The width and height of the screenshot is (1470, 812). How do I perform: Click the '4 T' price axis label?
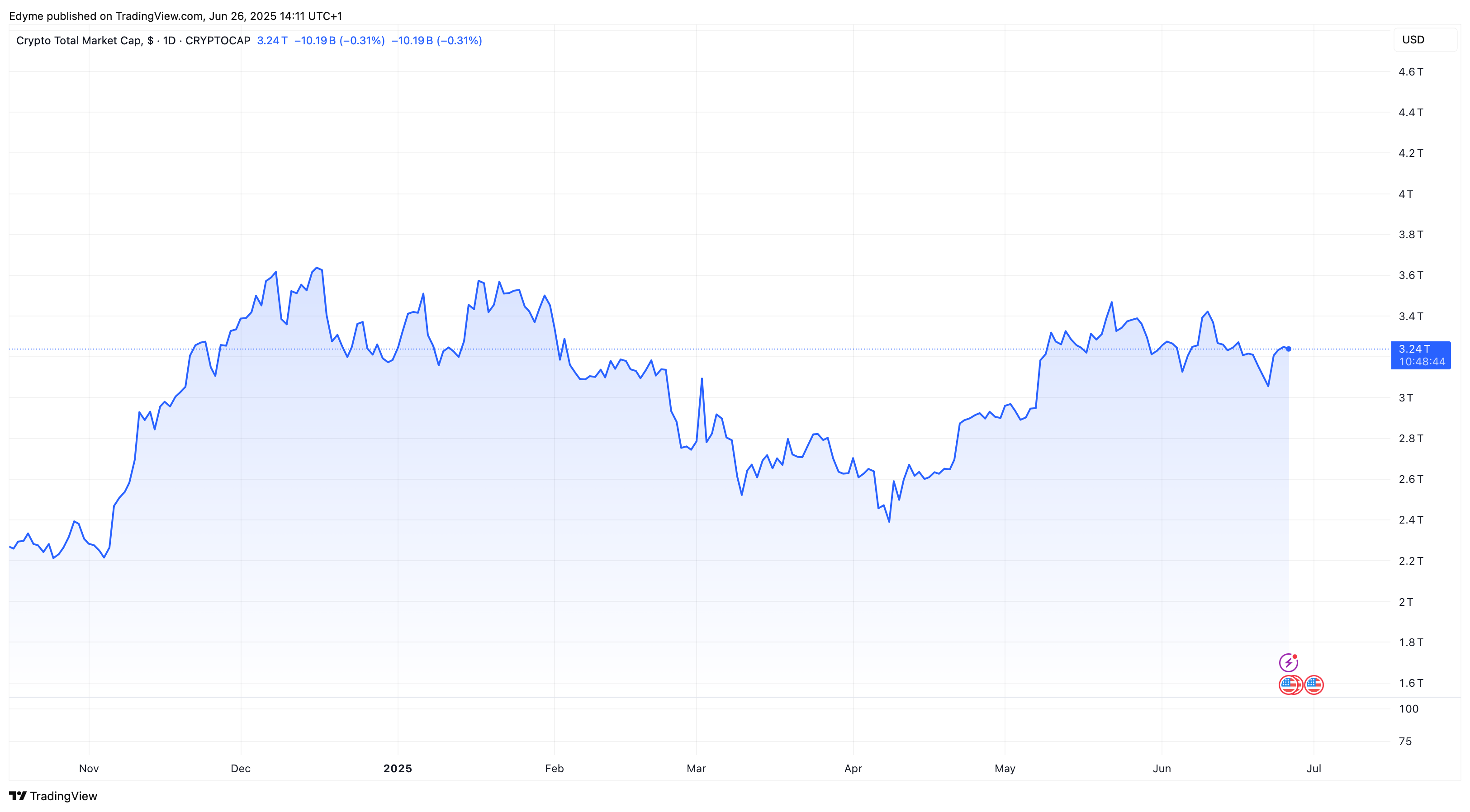click(1405, 194)
